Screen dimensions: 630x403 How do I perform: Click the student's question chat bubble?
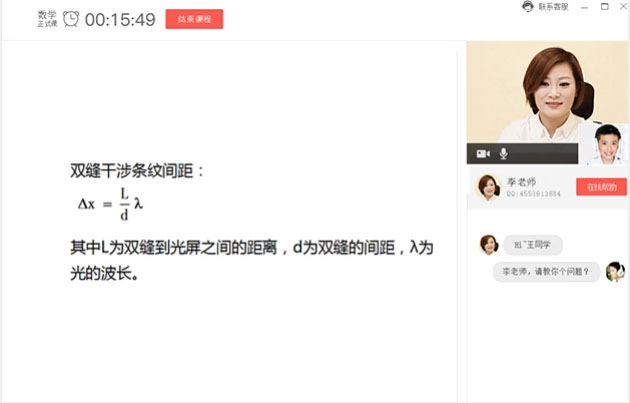pyautogui.click(x=546, y=272)
